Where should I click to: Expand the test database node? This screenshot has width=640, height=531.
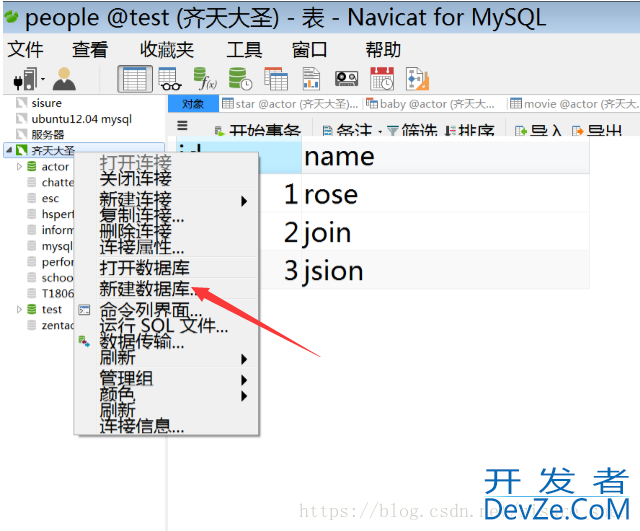point(19,309)
